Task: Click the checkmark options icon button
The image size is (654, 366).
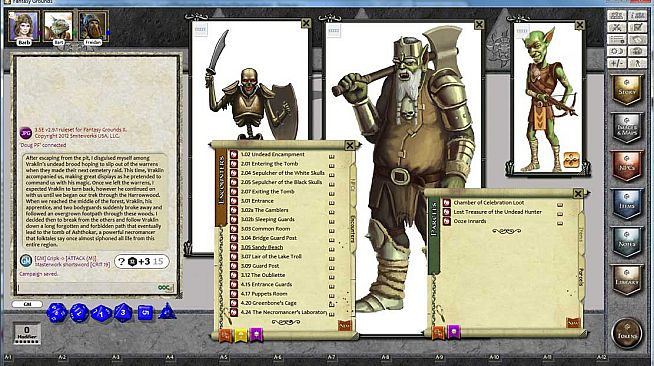Action: coord(637,28)
